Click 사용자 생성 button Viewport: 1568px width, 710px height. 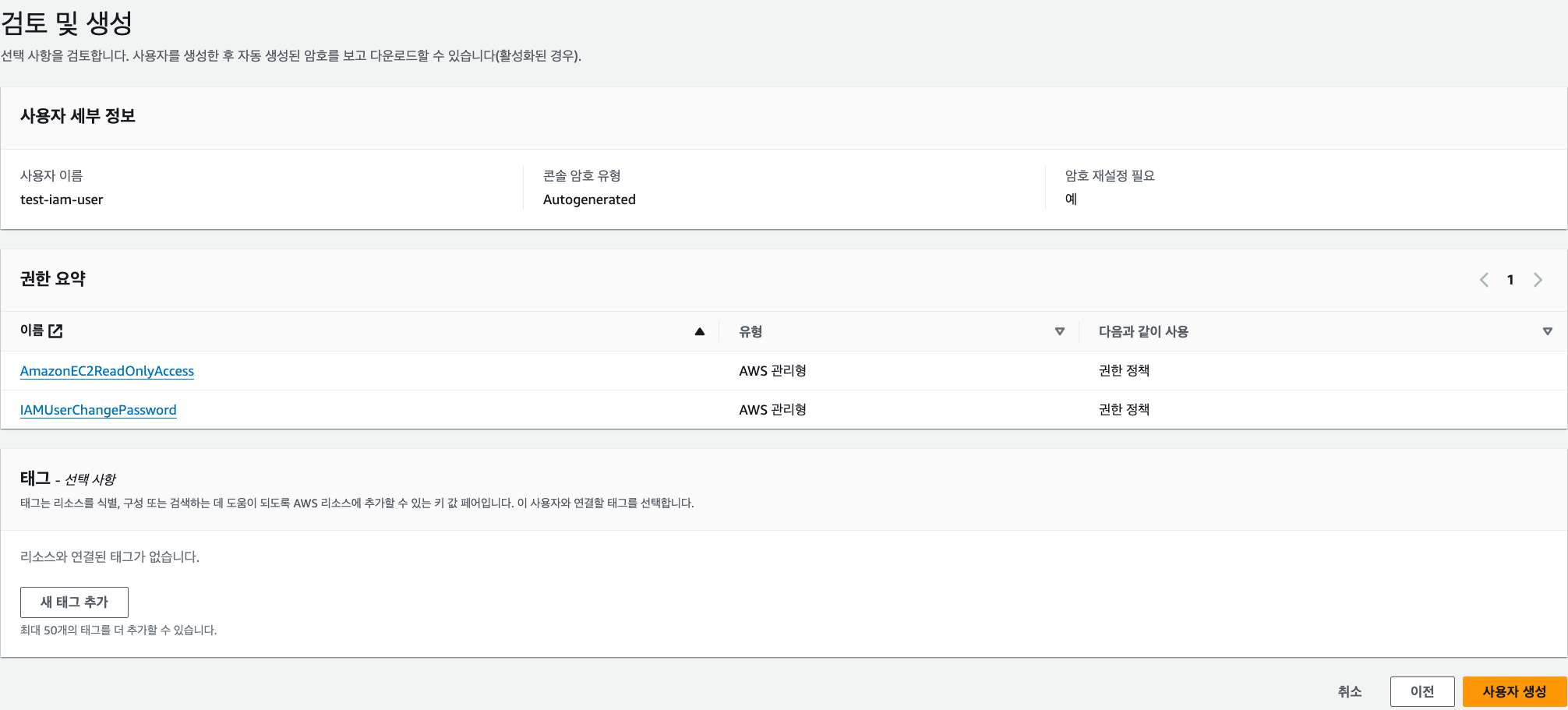[x=1514, y=691]
